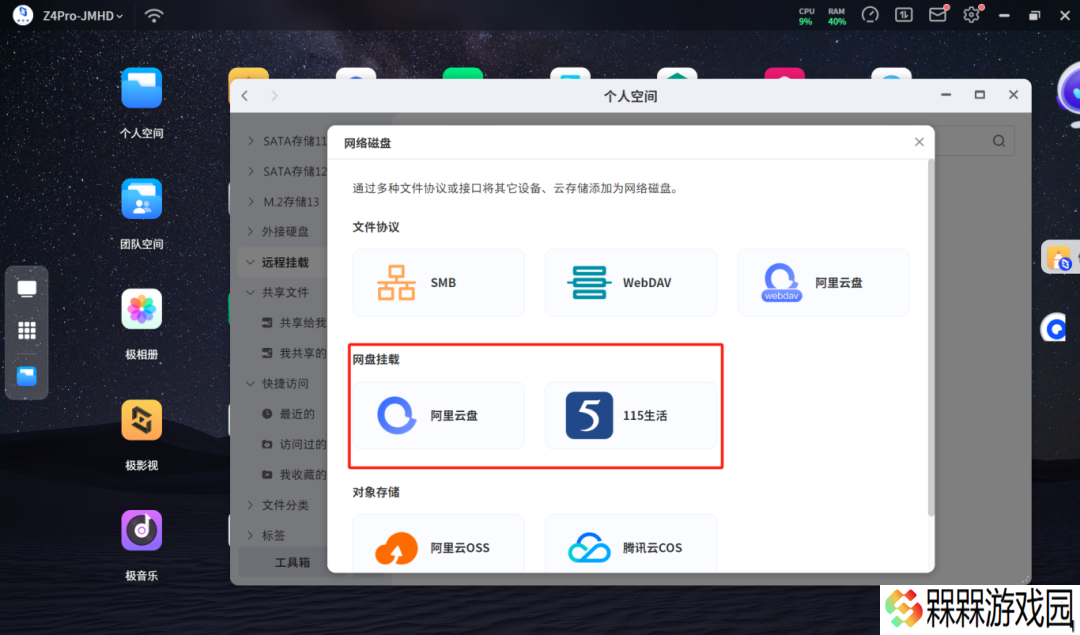This screenshot has height=635, width=1080.
Task: Click the 网盘挂载 section heading
Action: pyautogui.click(x=376, y=360)
